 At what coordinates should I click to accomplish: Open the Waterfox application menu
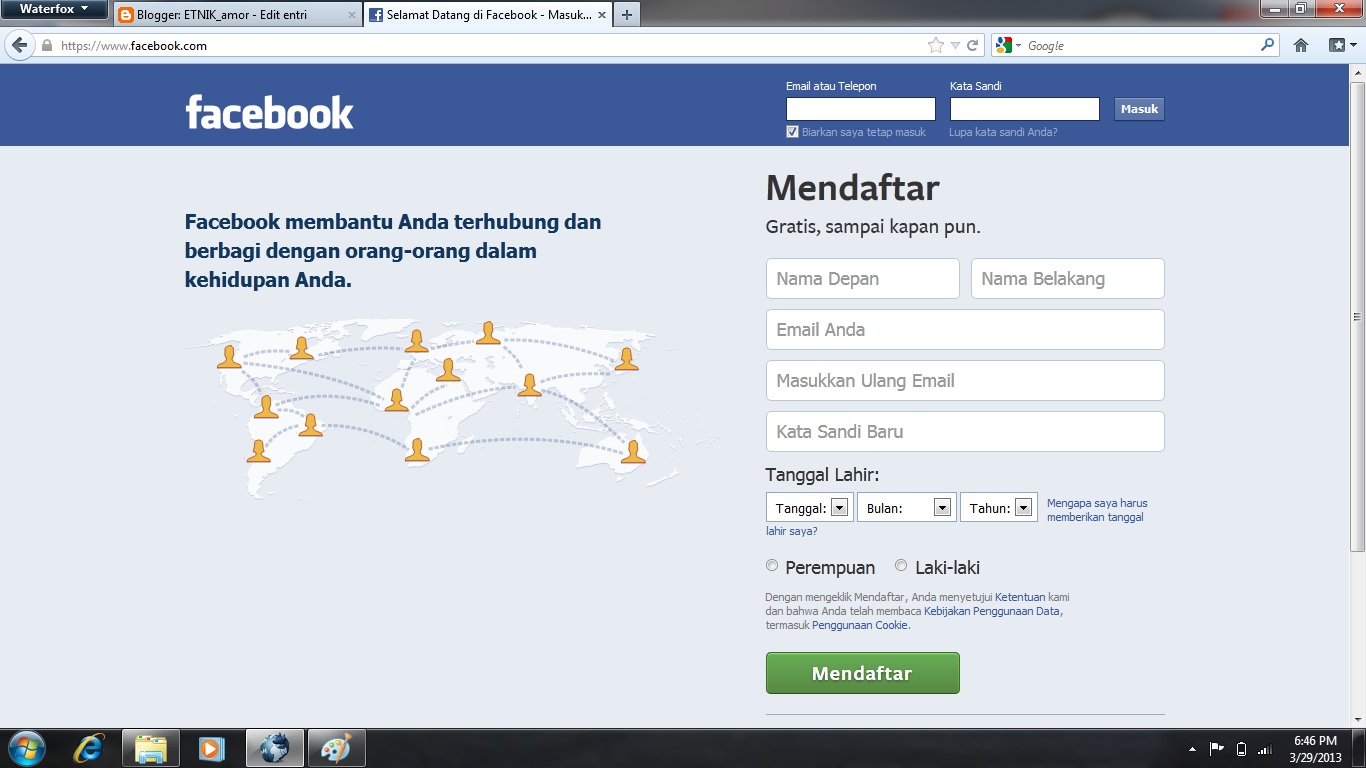[54, 9]
